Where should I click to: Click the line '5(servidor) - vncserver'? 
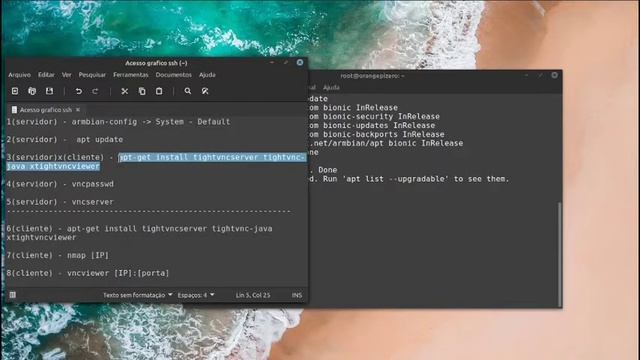tap(60, 202)
